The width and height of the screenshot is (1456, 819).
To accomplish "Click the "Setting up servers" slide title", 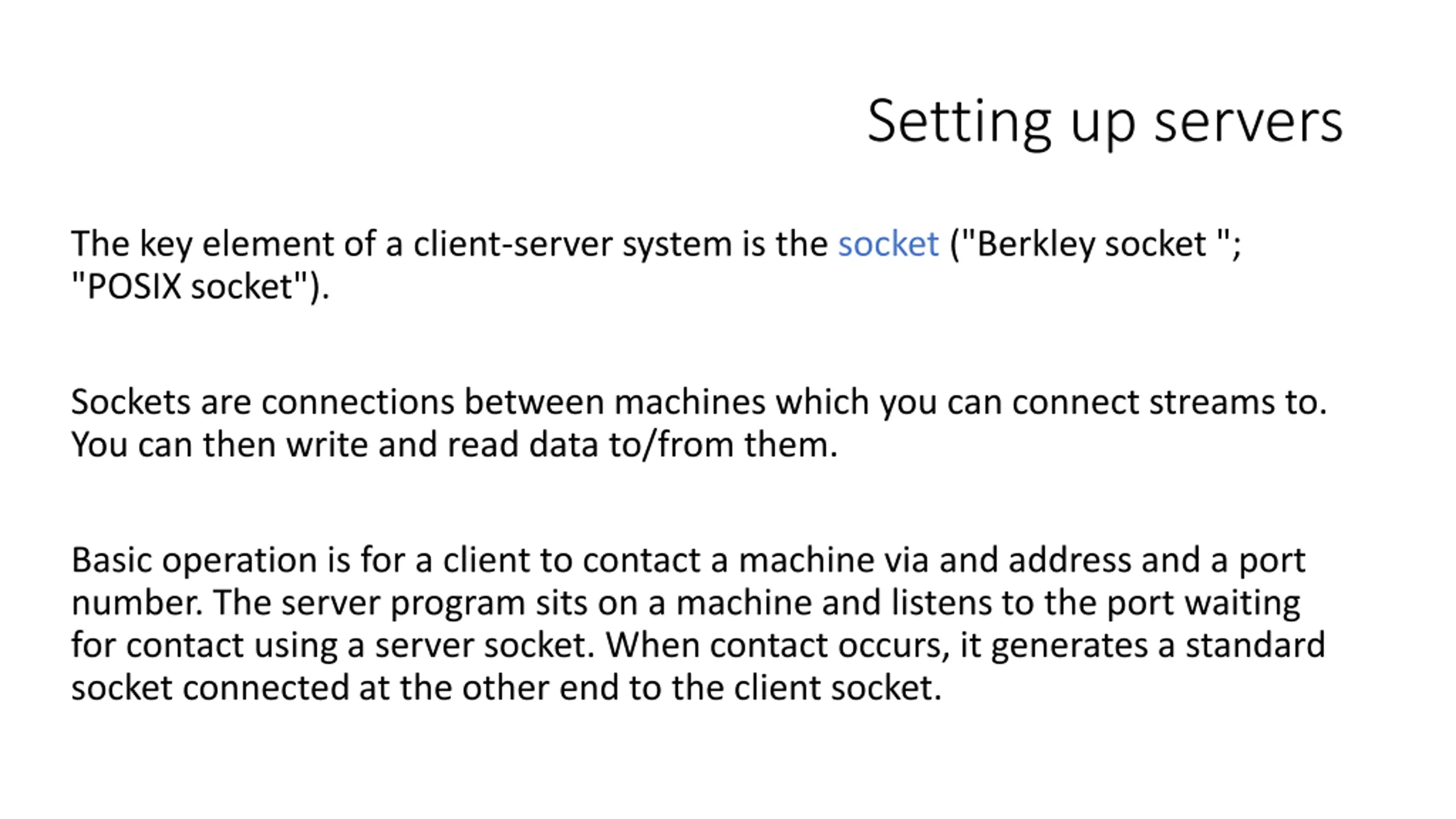I will pyautogui.click(x=1105, y=122).
